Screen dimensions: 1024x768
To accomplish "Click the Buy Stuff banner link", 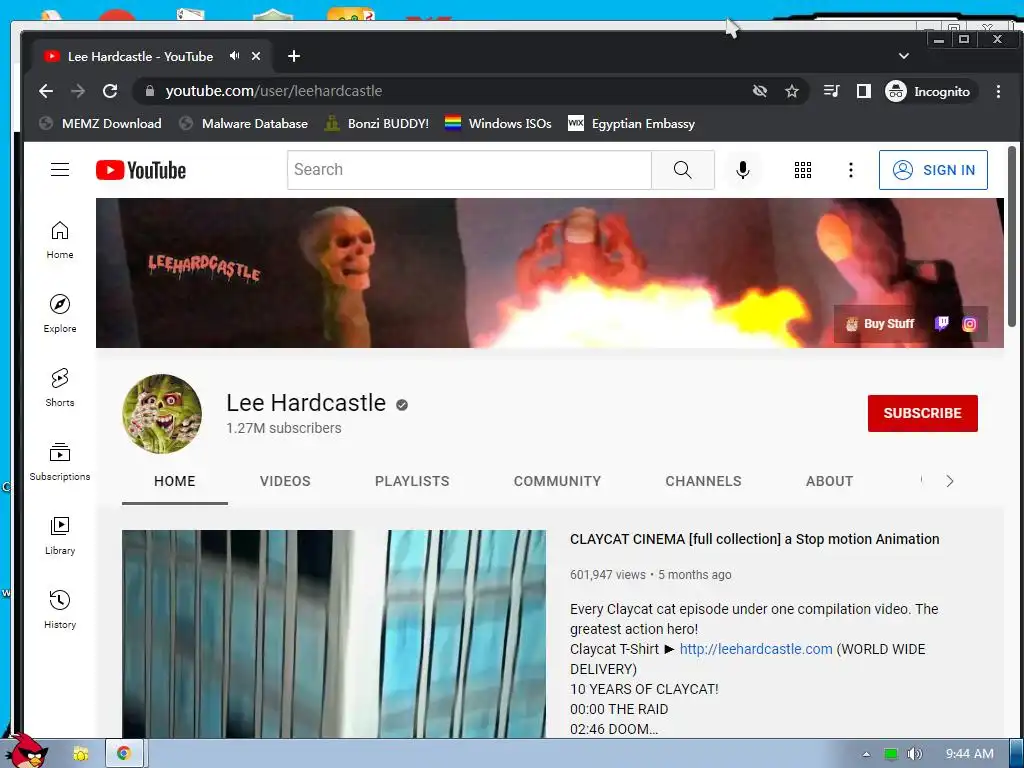I will pos(880,324).
